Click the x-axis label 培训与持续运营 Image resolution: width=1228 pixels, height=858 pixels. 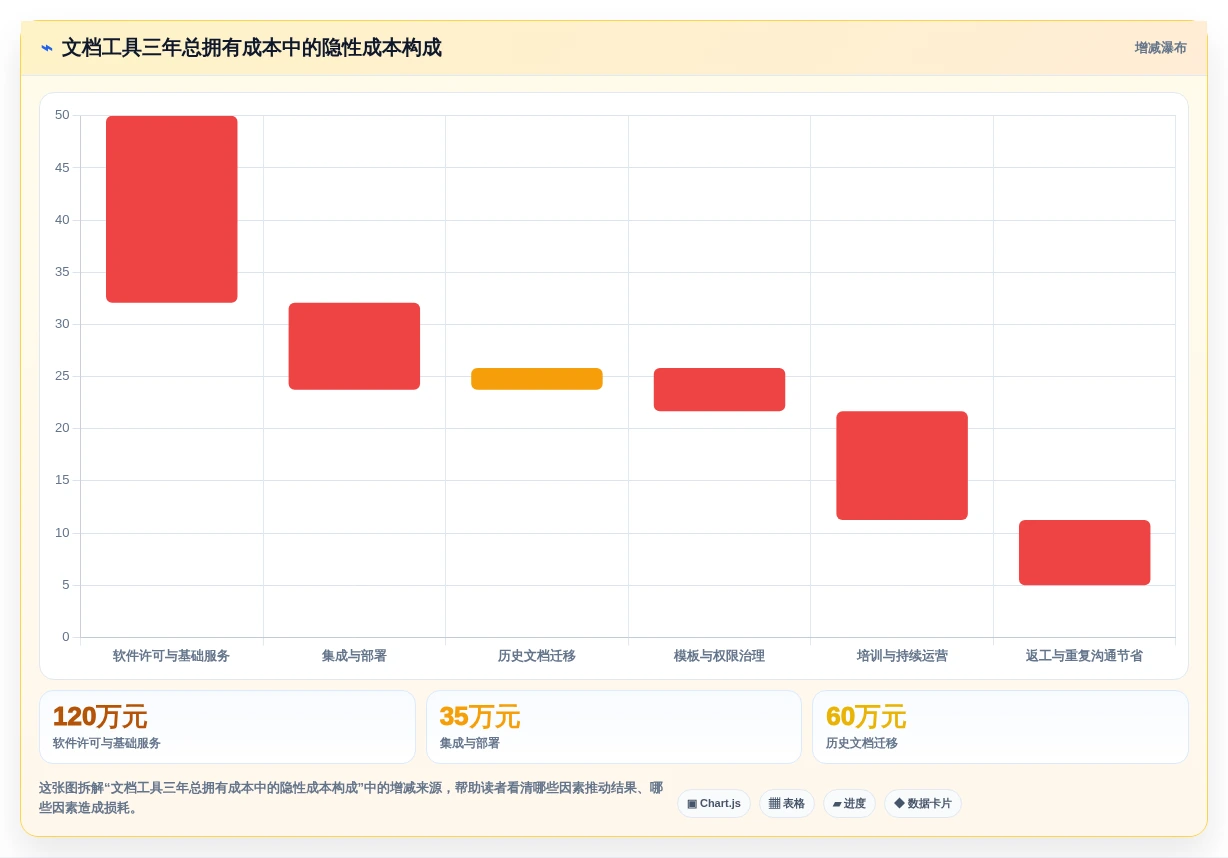(x=902, y=656)
